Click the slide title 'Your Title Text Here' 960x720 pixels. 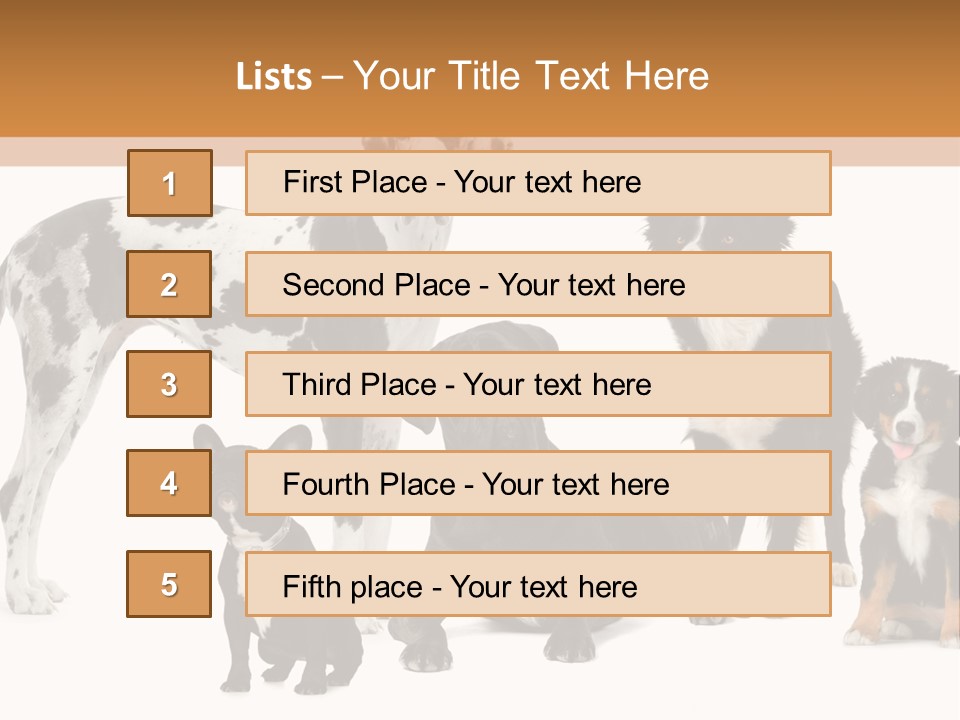pyautogui.click(x=530, y=76)
